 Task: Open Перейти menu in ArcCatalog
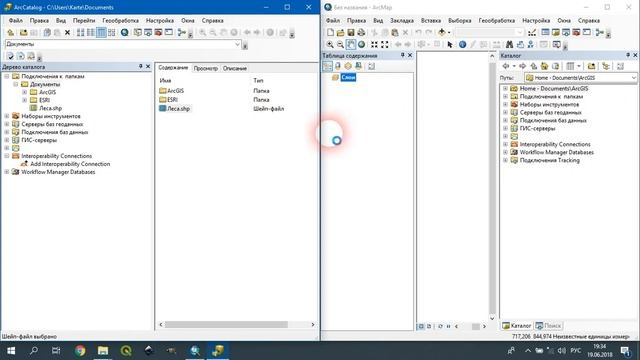click(x=84, y=20)
